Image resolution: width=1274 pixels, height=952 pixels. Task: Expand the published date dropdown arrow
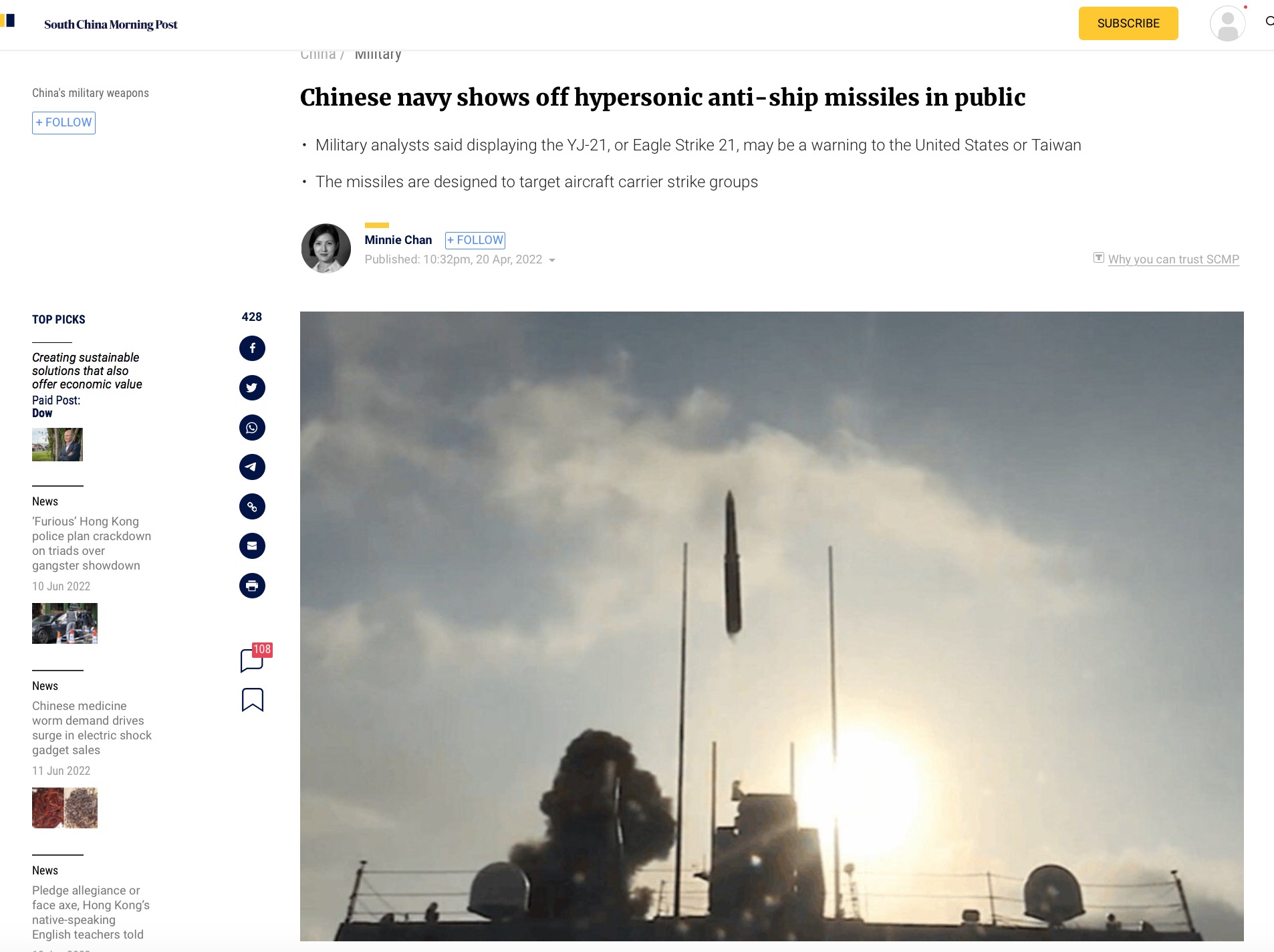click(552, 260)
